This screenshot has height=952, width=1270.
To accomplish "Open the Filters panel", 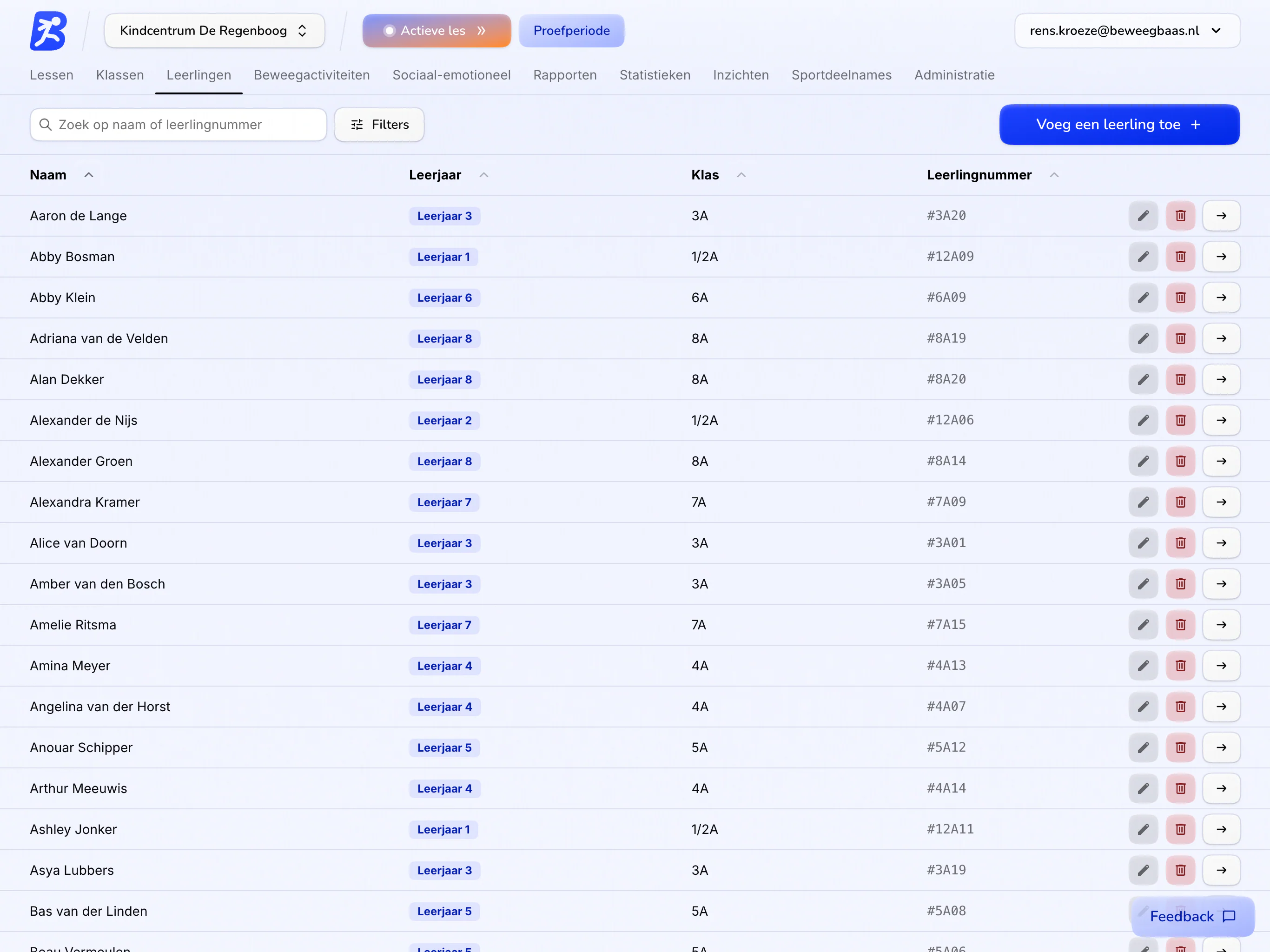I will tap(379, 125).
